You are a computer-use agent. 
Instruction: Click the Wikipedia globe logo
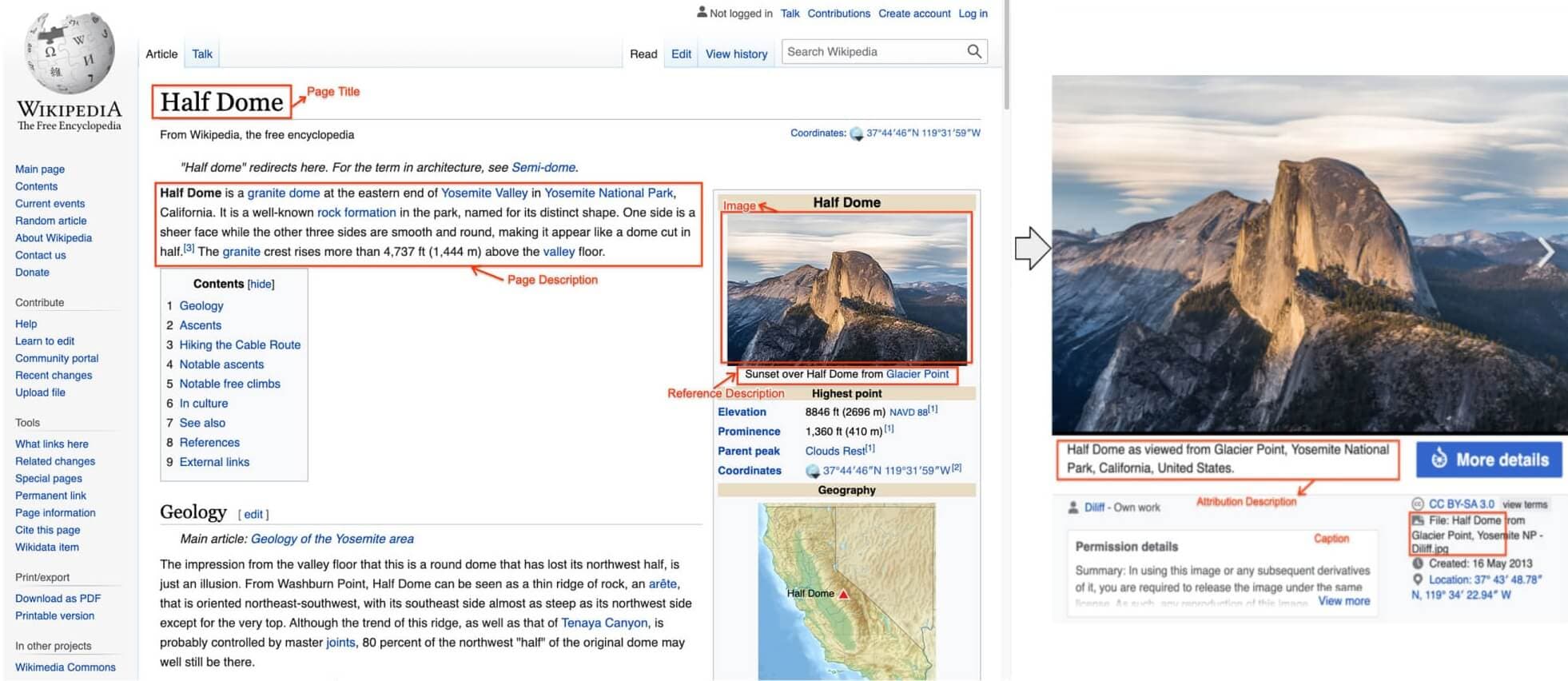click(70, 54)
